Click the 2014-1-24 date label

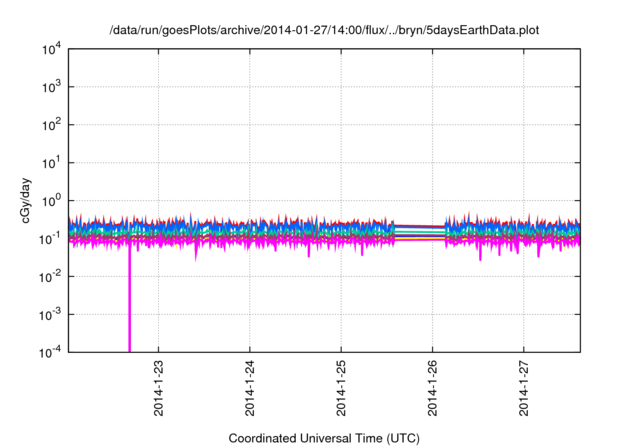[x=250, y=388]
